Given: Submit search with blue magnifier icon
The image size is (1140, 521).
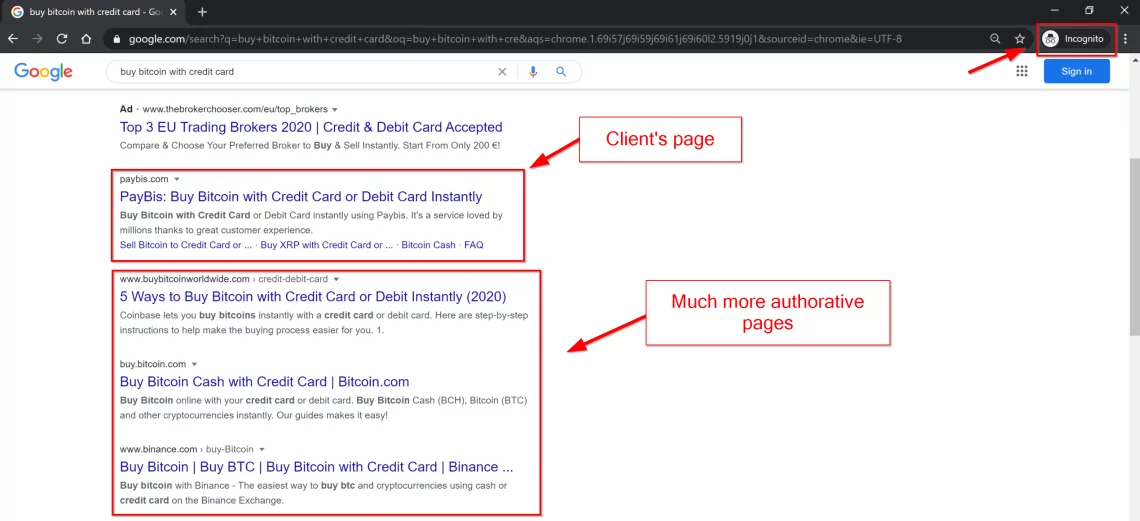Looking at the screenshot, I should click(561, 72).
